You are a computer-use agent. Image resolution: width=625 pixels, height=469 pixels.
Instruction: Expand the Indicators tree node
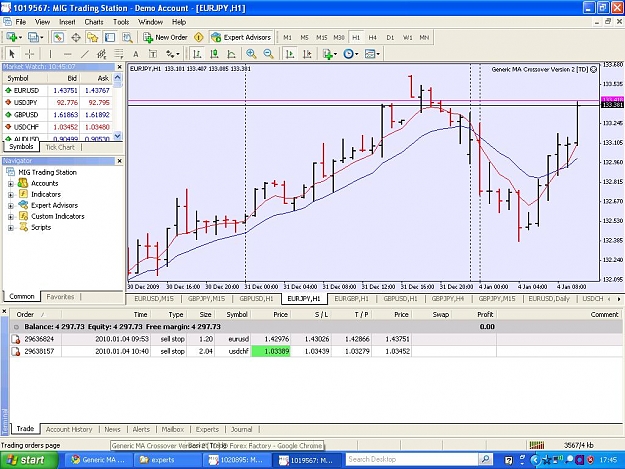coord(11,195)
